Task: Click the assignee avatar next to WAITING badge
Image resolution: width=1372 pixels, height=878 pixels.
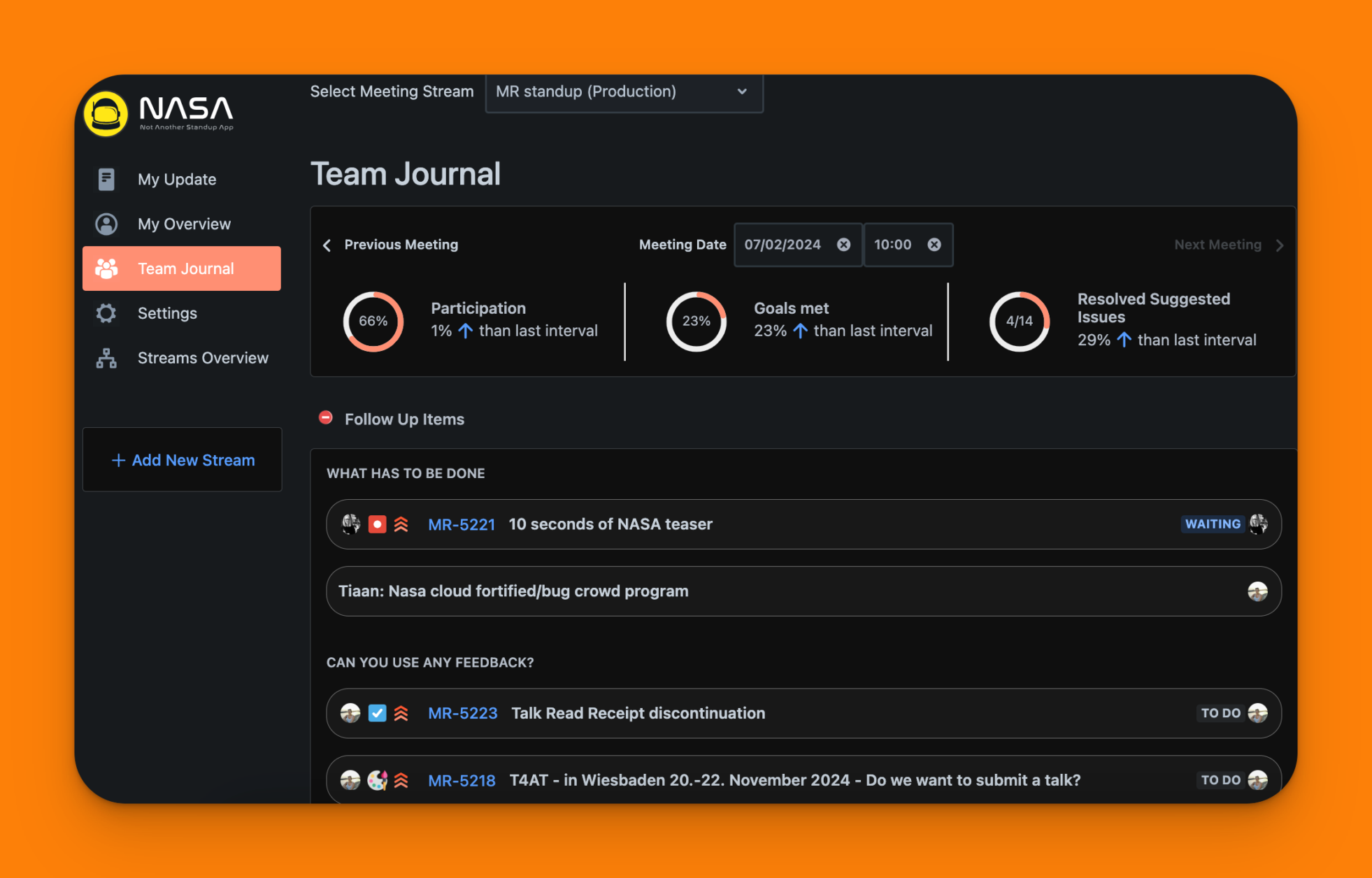Action: 1258,524
